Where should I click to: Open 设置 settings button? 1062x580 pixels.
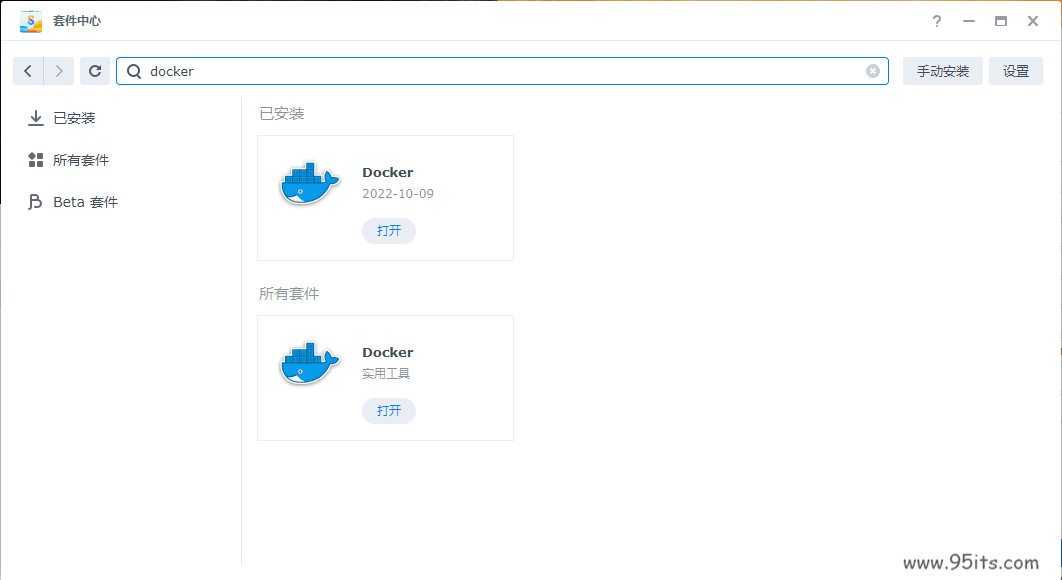(1016, 71)
